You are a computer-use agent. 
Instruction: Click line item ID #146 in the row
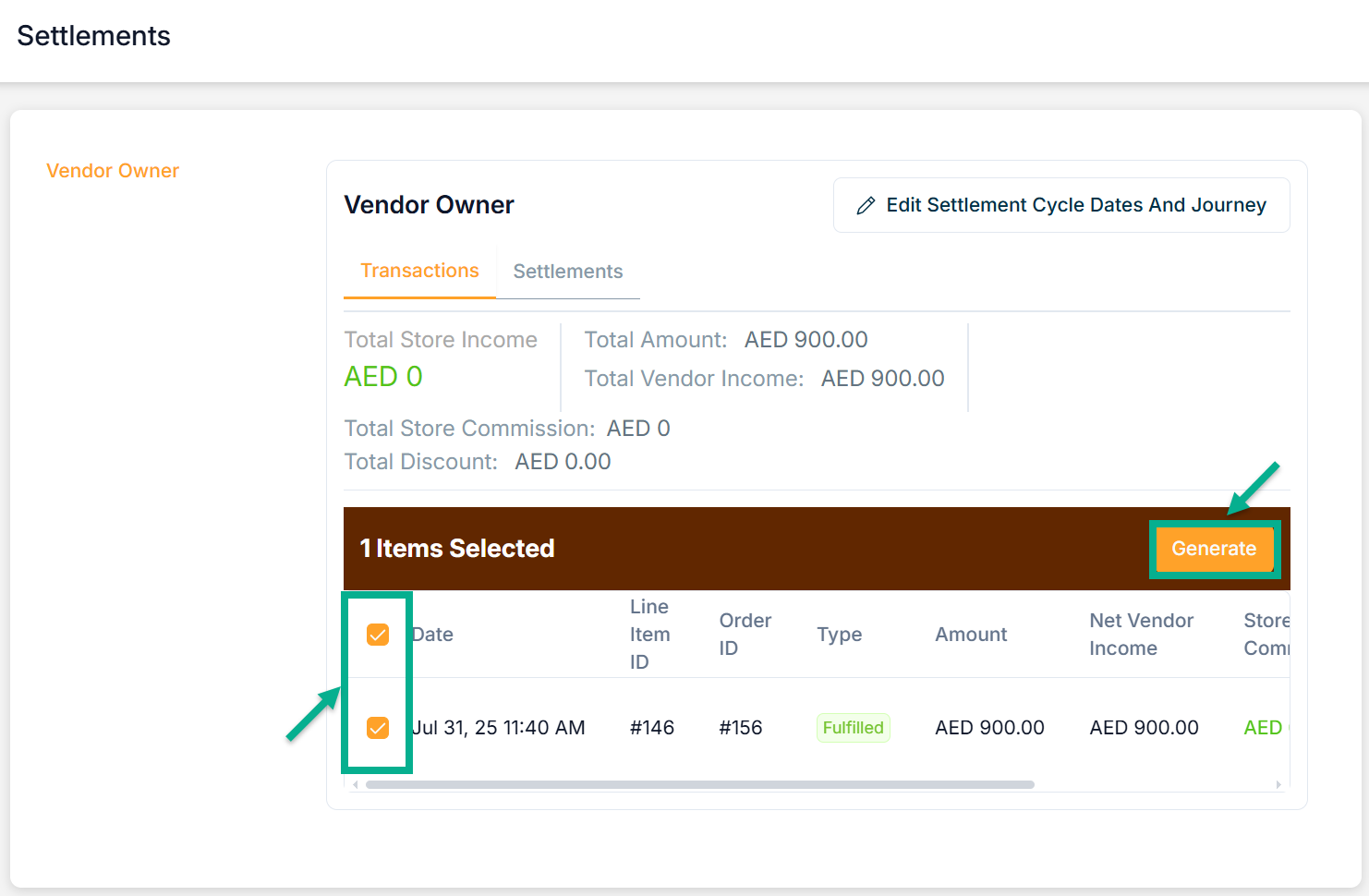tap(651, 728)
